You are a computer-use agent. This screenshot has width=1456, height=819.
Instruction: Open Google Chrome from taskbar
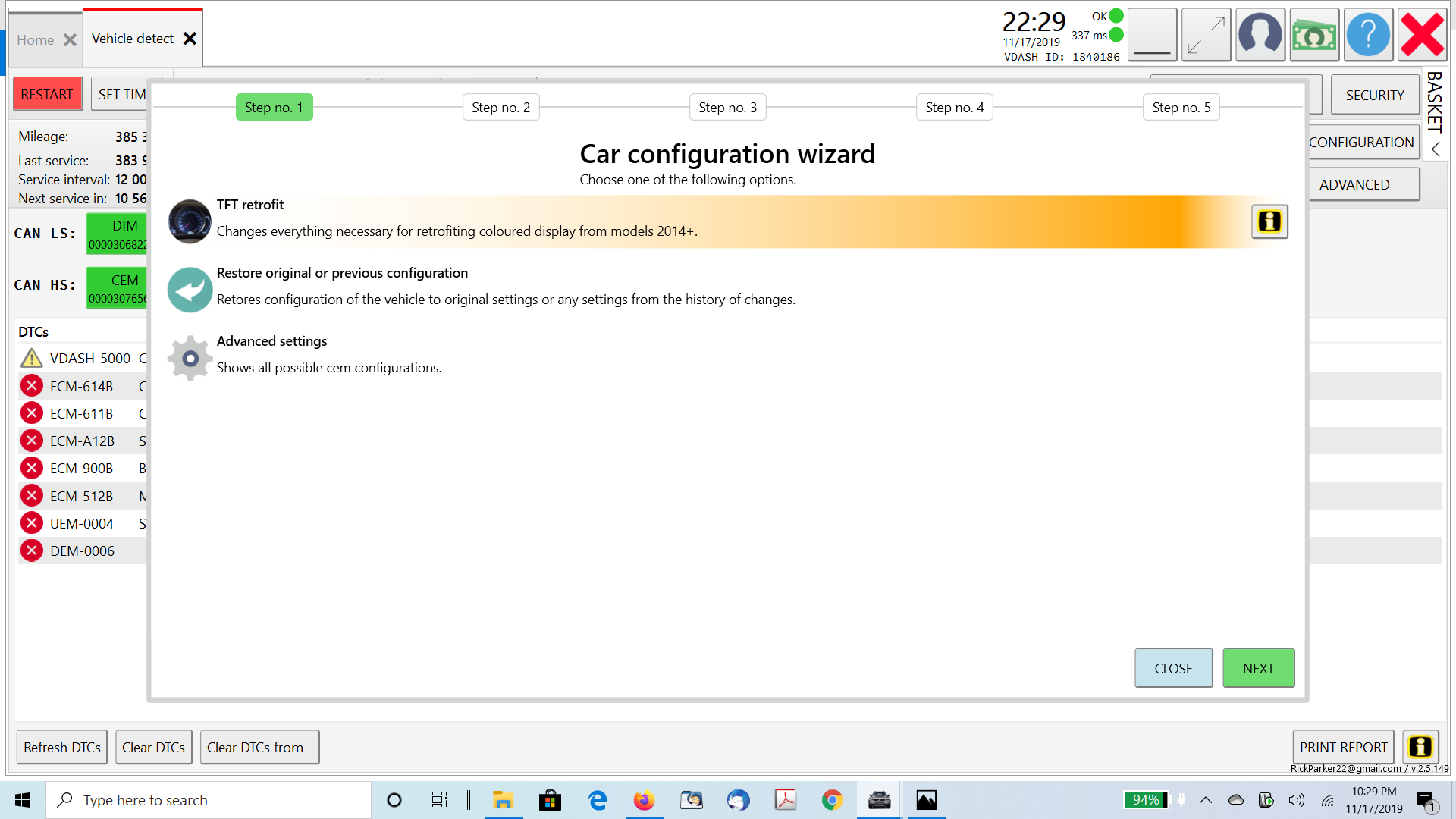(832, 800)
